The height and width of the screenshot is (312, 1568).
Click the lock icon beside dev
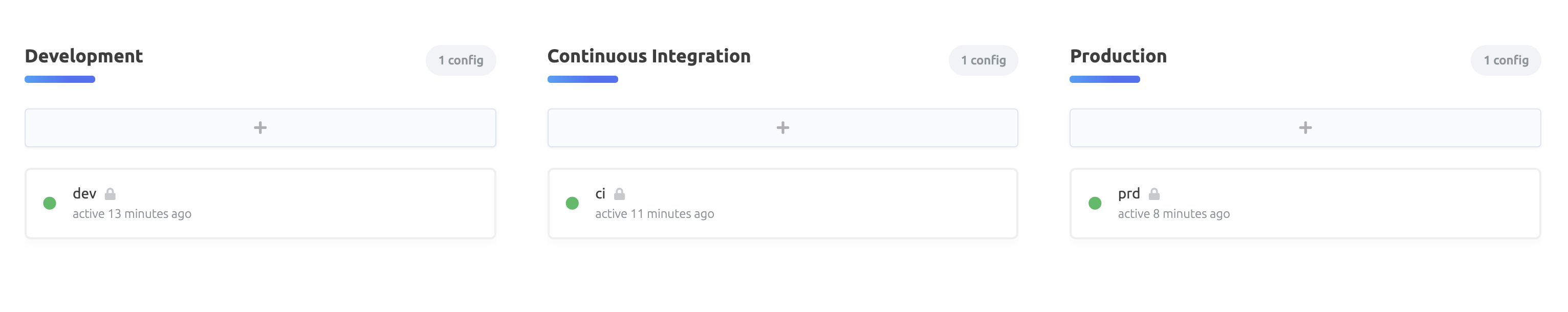click(x=110, y=194)
